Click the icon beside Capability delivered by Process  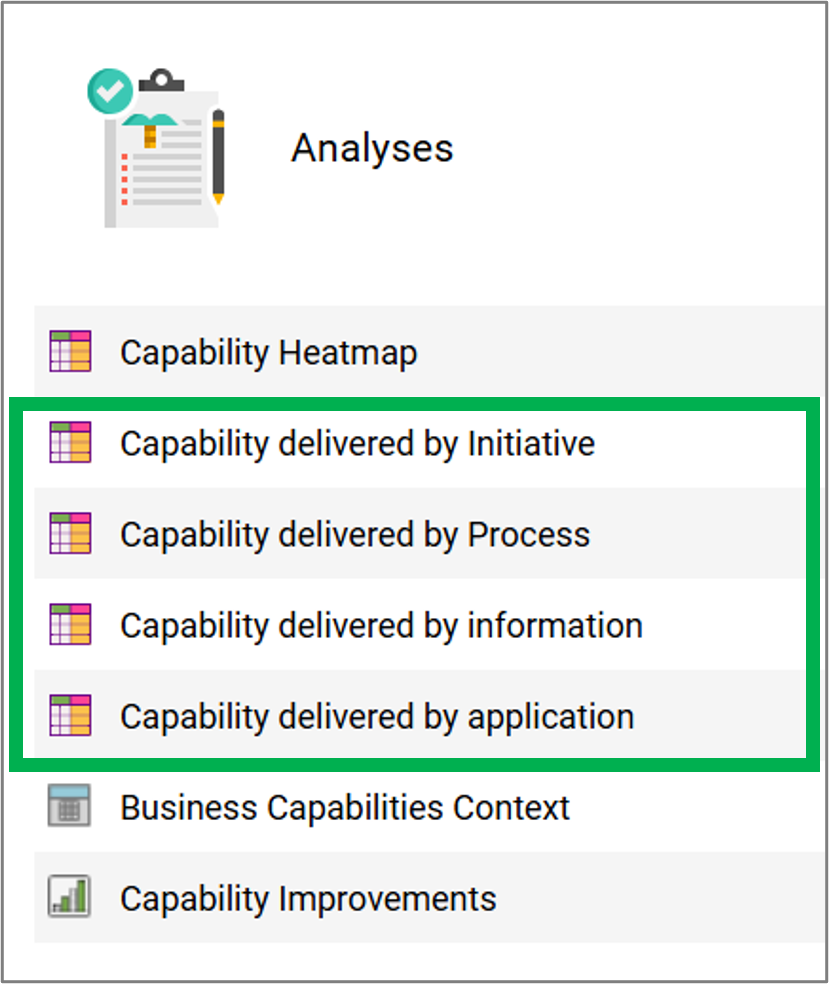coord(70,533)
